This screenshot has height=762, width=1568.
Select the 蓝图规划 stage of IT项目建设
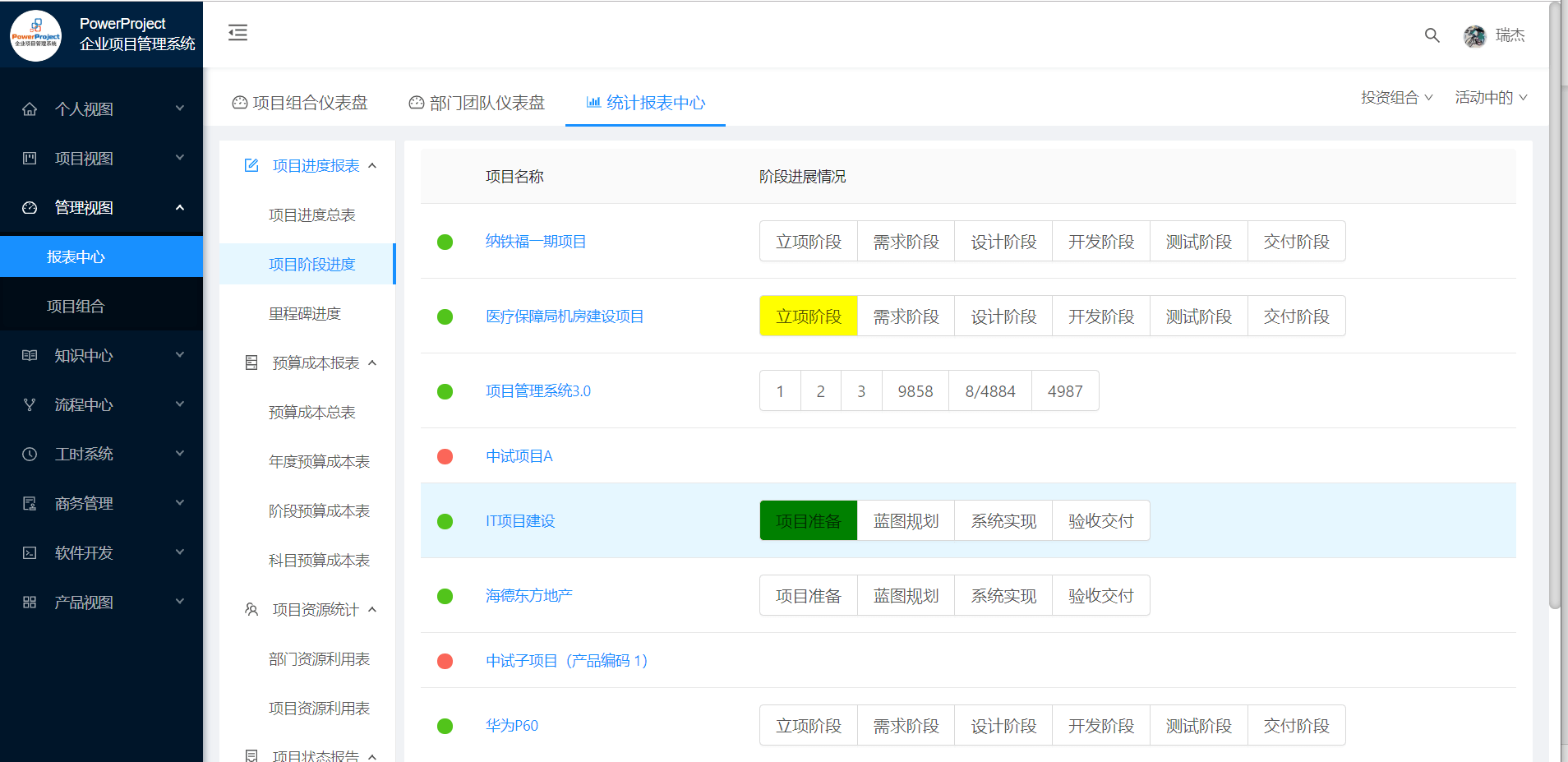click(906, 521)
